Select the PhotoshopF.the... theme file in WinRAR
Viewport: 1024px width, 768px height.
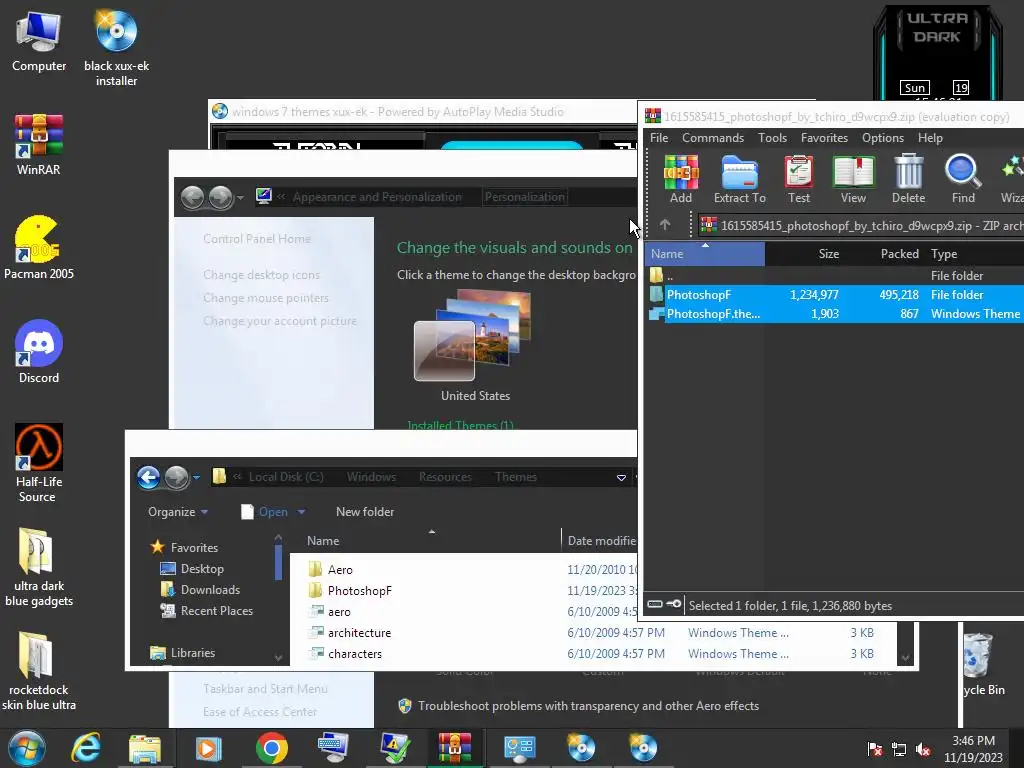(x=836, y=313)
